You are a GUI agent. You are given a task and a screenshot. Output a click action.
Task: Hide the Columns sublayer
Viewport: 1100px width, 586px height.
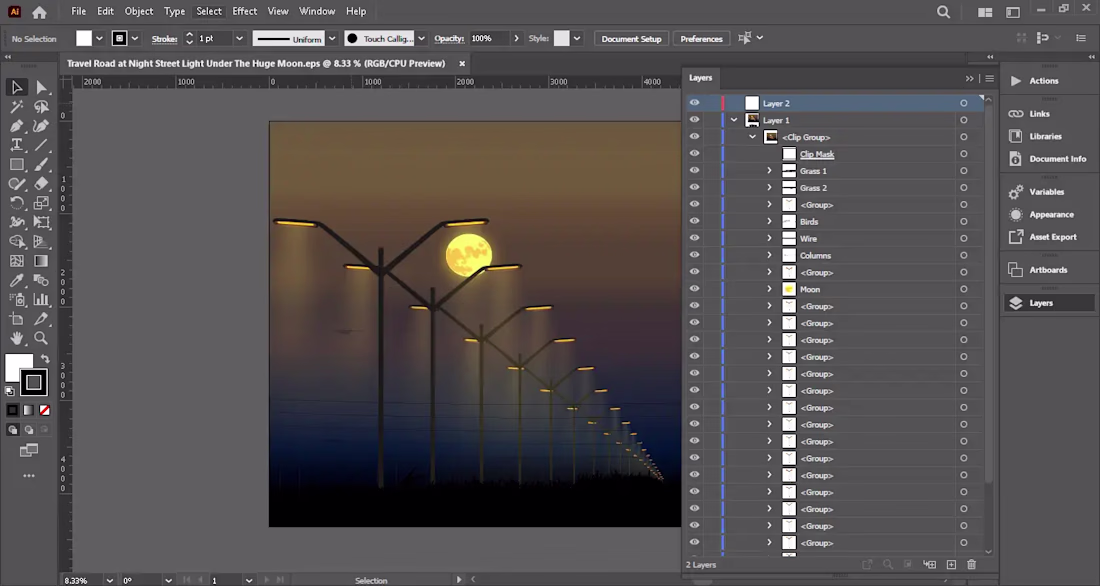(695, 255)
